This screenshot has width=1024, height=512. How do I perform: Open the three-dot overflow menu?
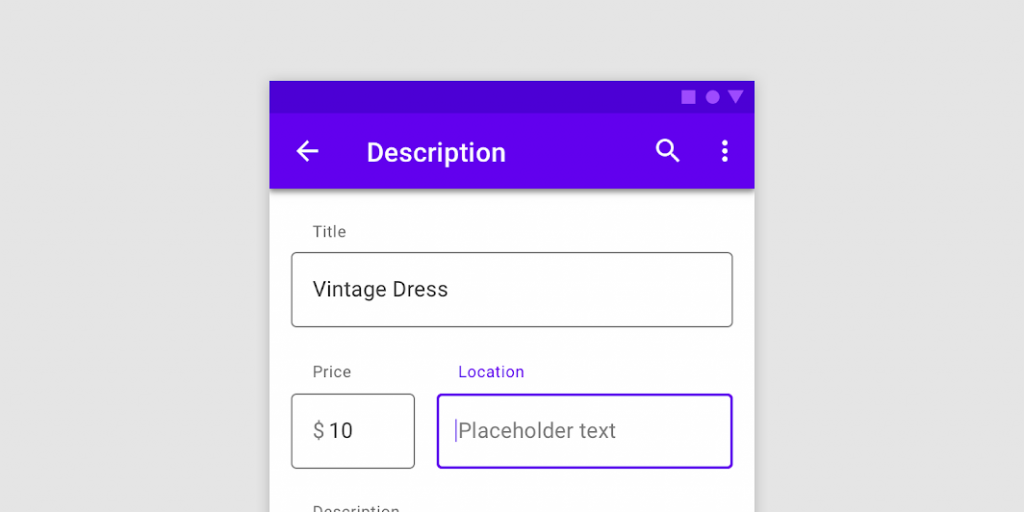[x=725, y=151]
